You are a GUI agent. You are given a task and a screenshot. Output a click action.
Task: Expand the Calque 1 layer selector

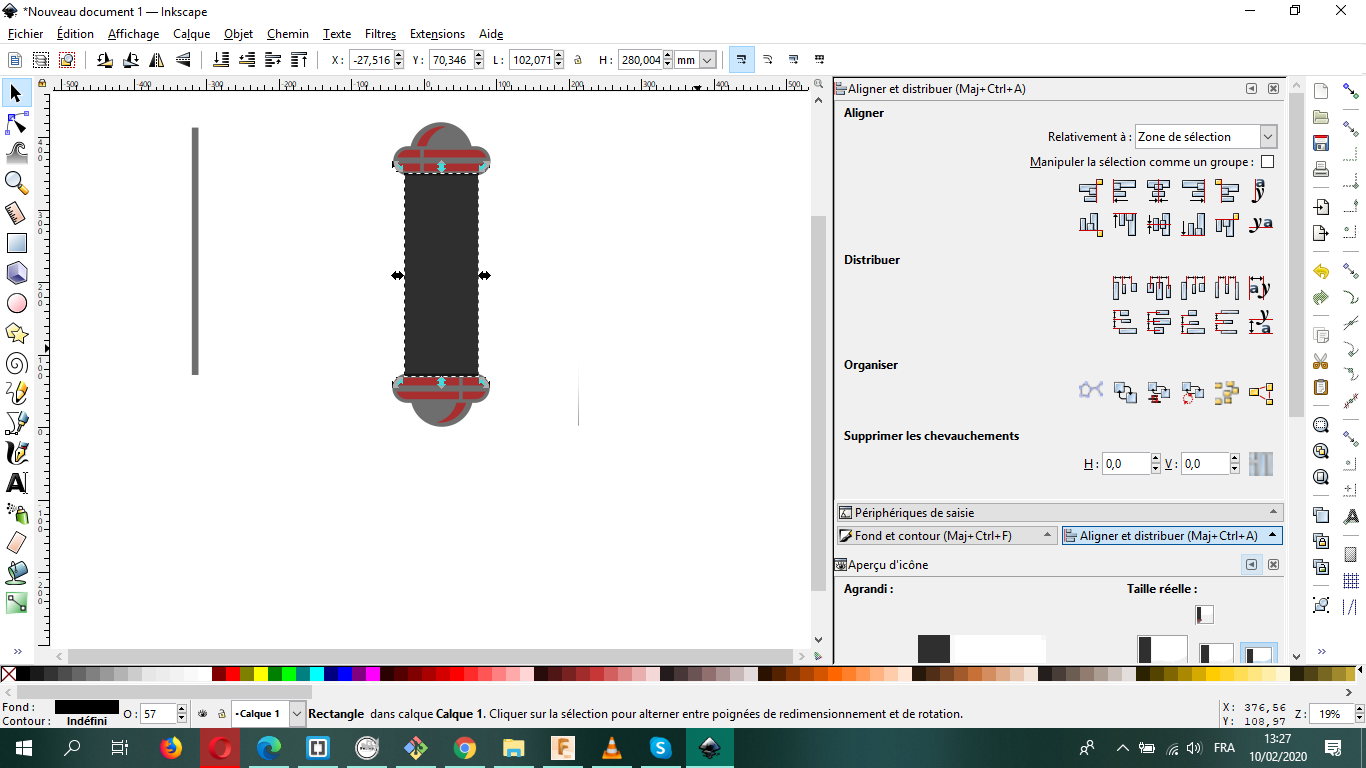(x=297, y=714)
